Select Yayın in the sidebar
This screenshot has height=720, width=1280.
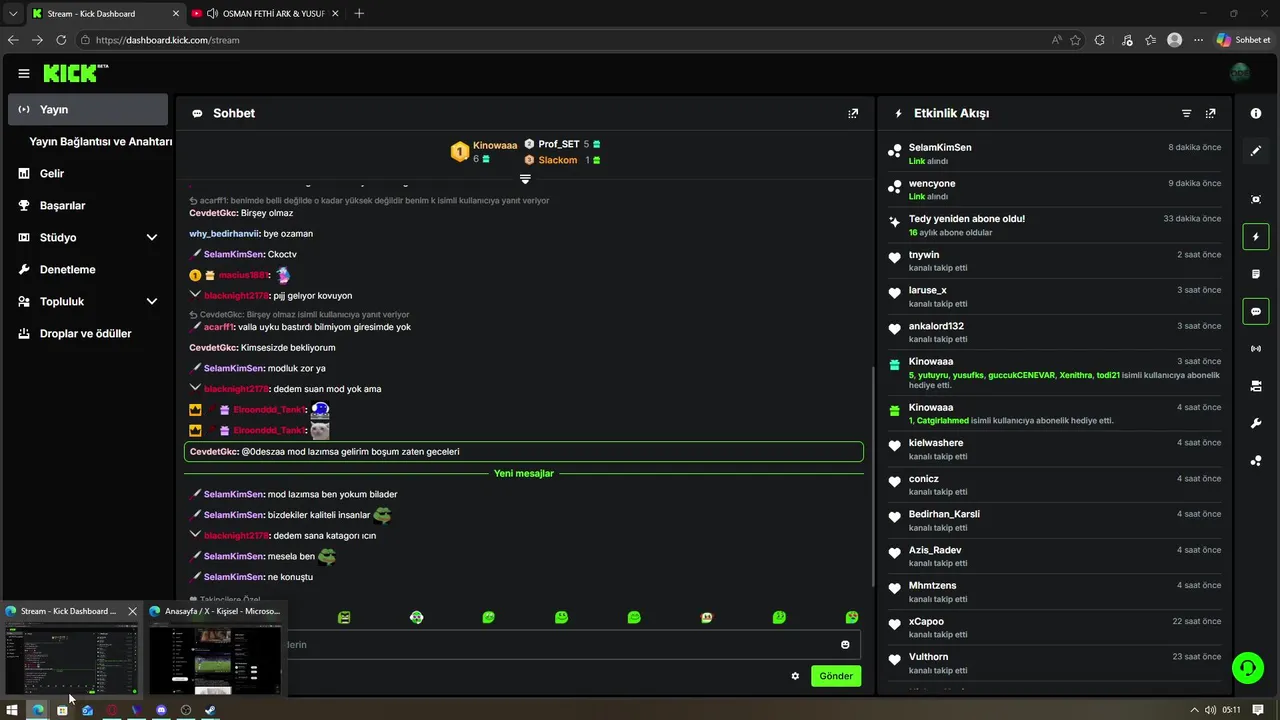click(88, 109)
